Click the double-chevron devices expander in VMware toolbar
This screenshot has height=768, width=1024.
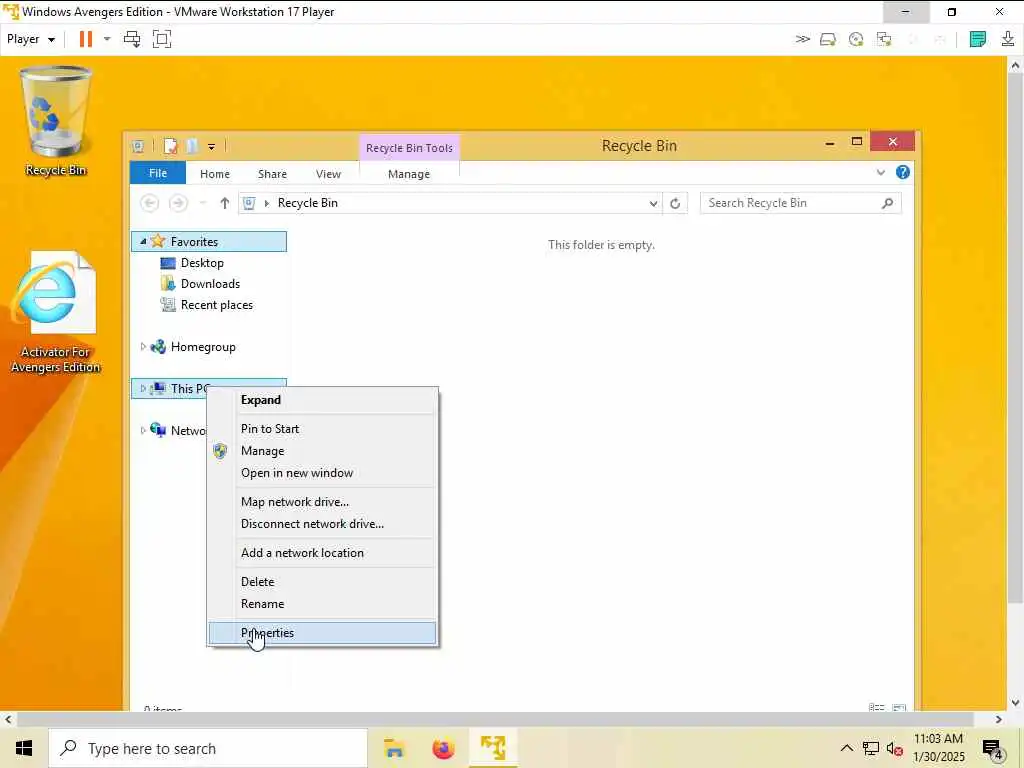(803, 39)
